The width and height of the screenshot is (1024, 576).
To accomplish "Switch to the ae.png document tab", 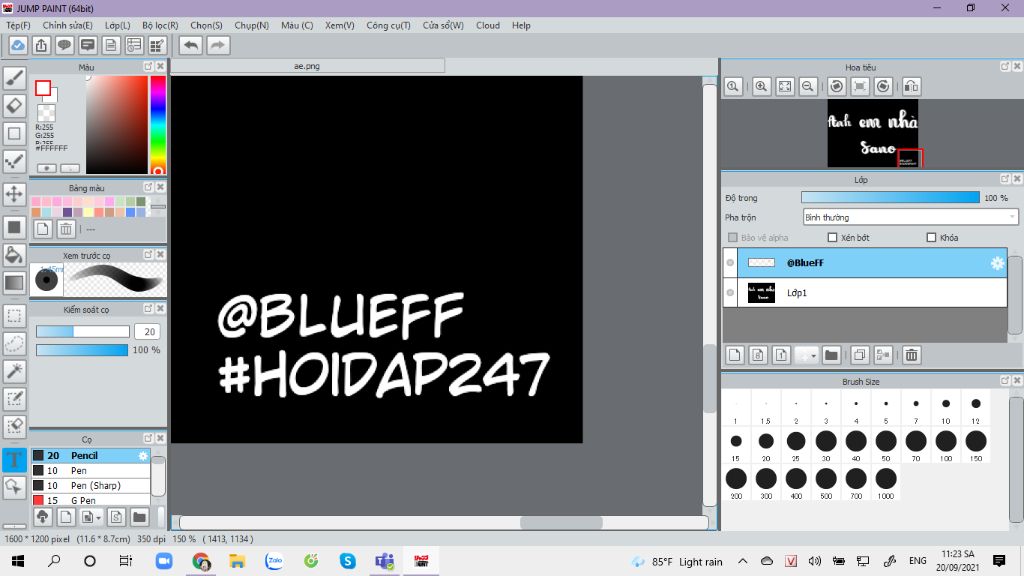I will tap(307, 66).
